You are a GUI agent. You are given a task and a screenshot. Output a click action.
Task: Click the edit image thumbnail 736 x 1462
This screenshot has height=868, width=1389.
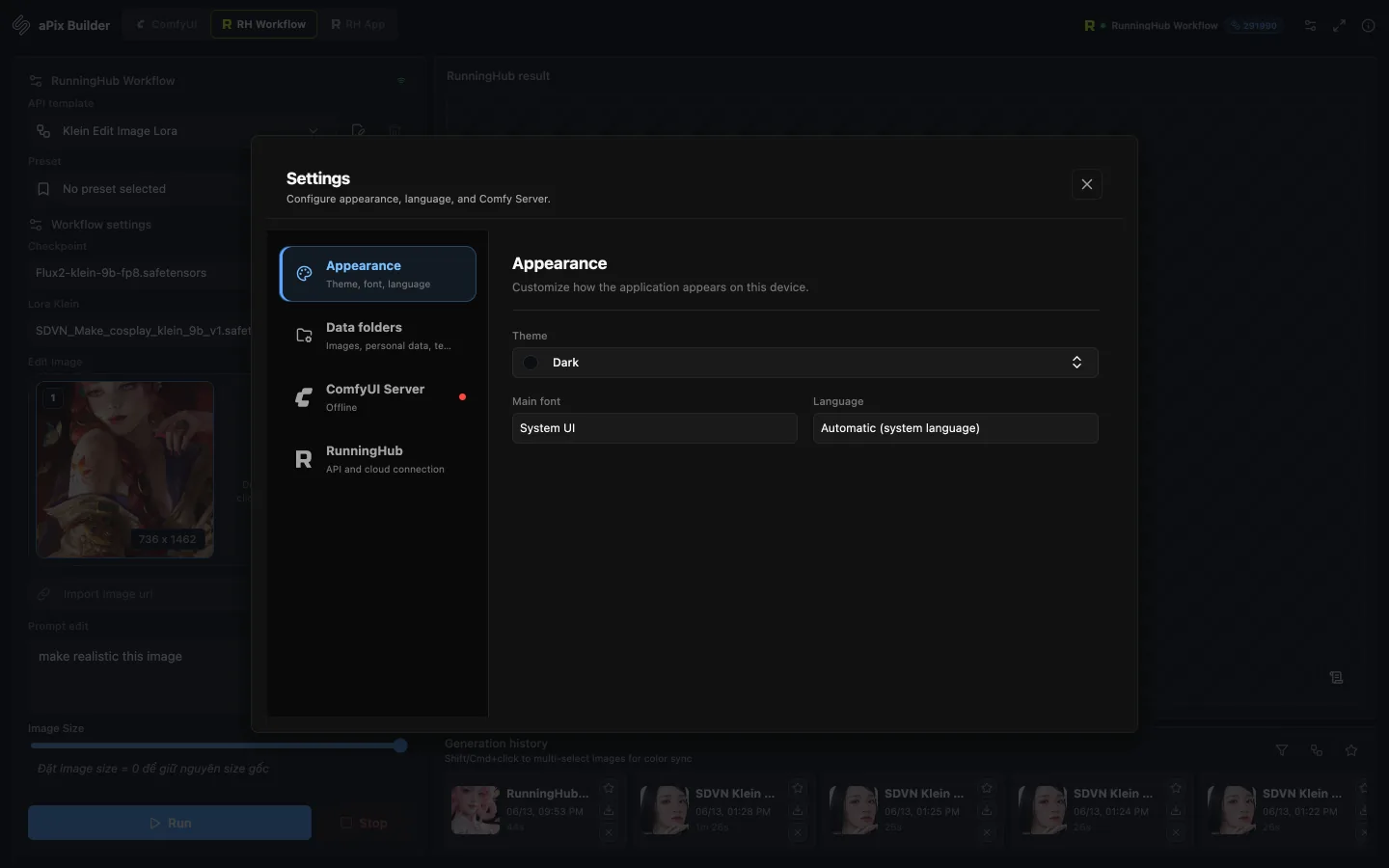[125, 470]
